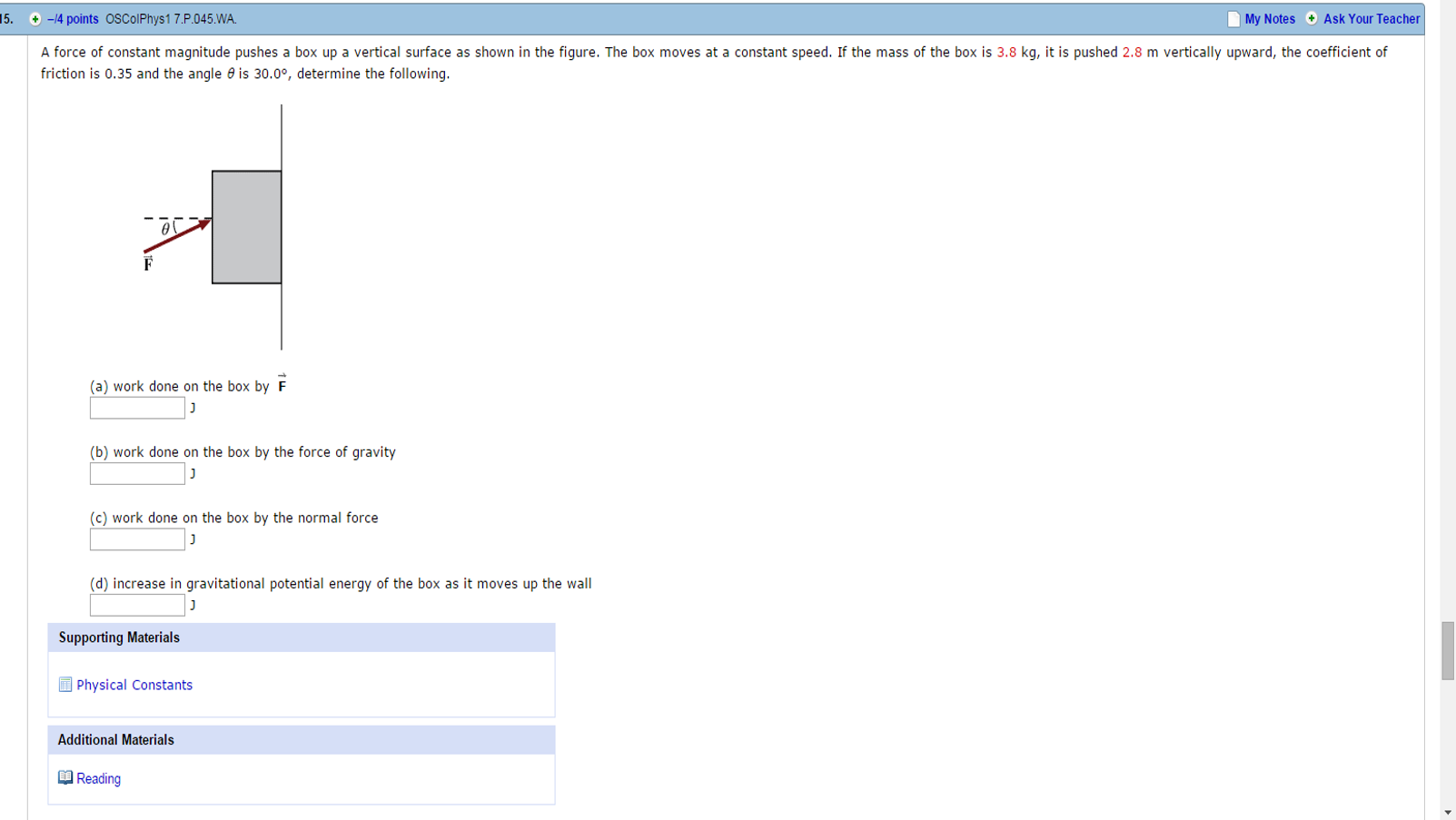Click the Supporting Materials header
The width and height of the screenshot is (1456, 820).
[x=119, y=637]
